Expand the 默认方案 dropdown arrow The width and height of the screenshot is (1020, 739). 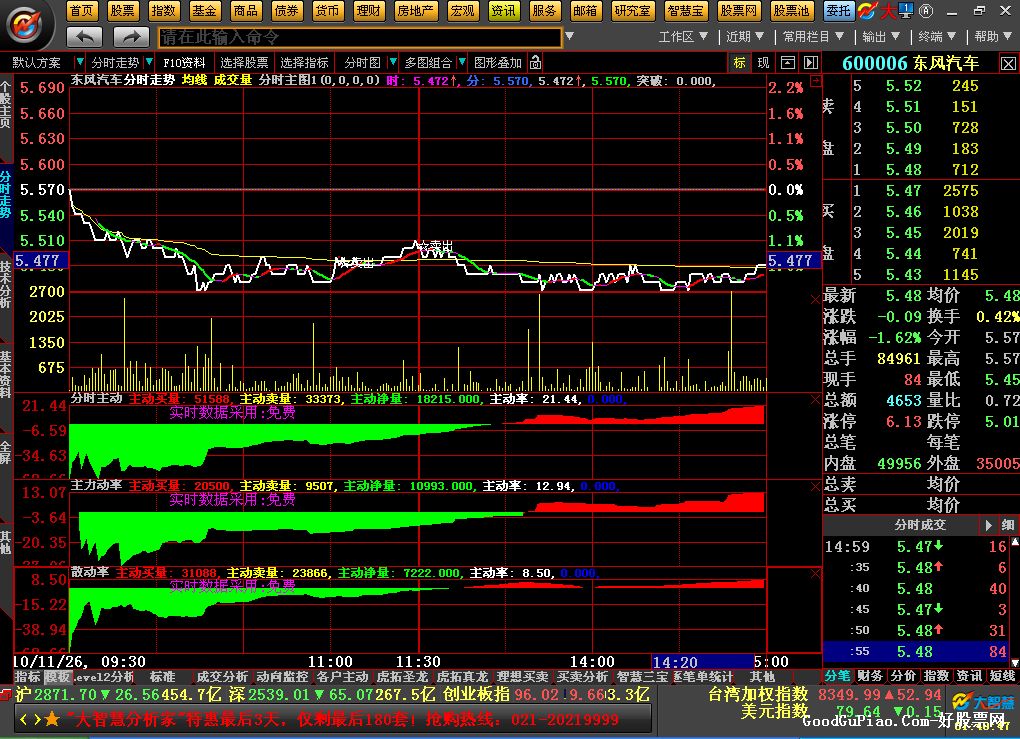(79, 62)
